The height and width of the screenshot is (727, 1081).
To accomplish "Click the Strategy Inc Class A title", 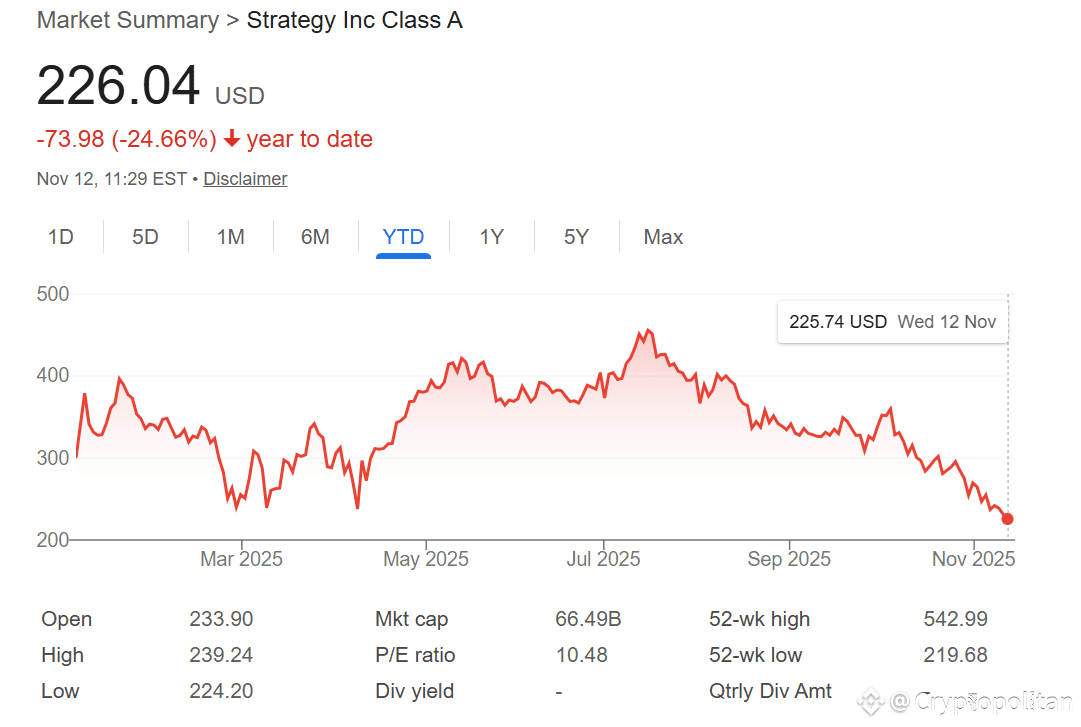I will (x=354, y=19).
